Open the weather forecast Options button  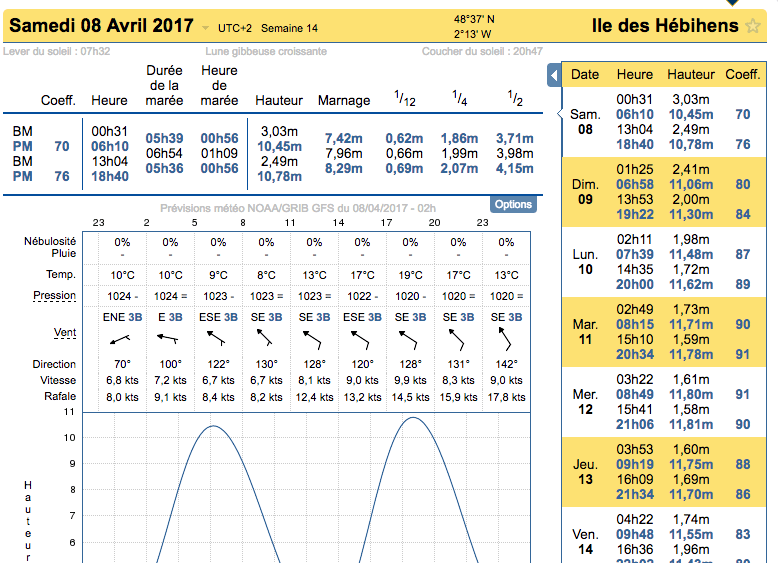(x=513, y=204)
